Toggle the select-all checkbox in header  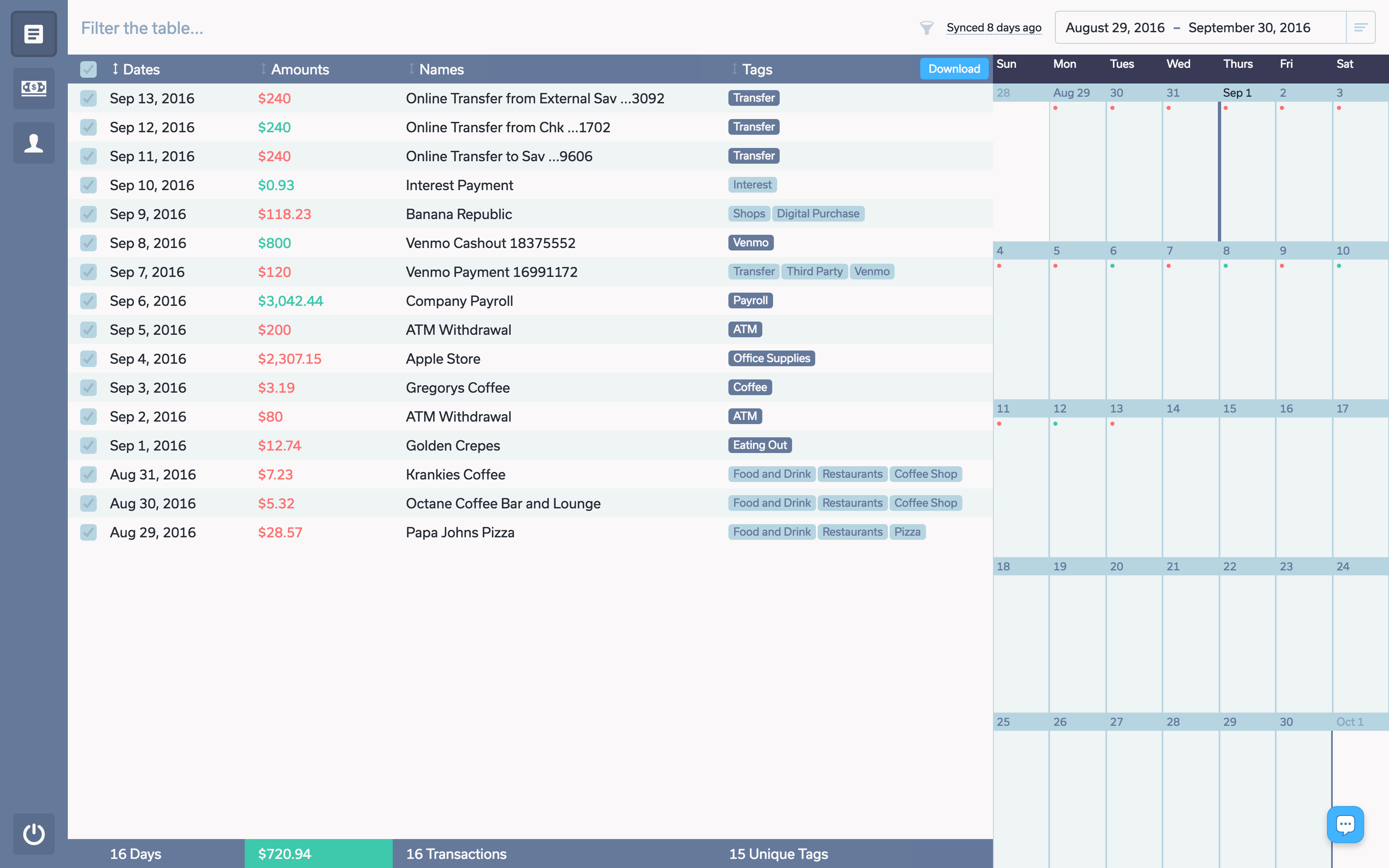click(x=88, y=69)
